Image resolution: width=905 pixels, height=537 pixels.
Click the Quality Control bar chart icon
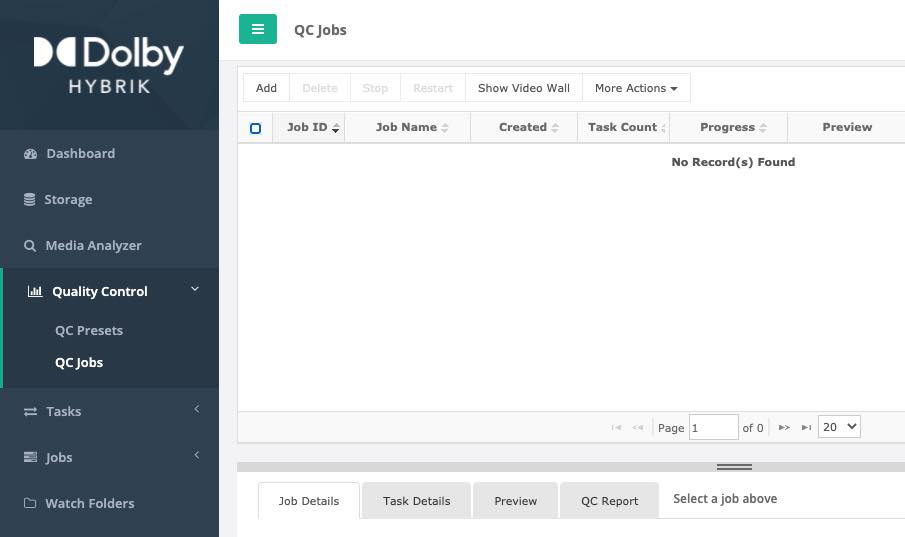pyautogui.click(x=35, y=291)
